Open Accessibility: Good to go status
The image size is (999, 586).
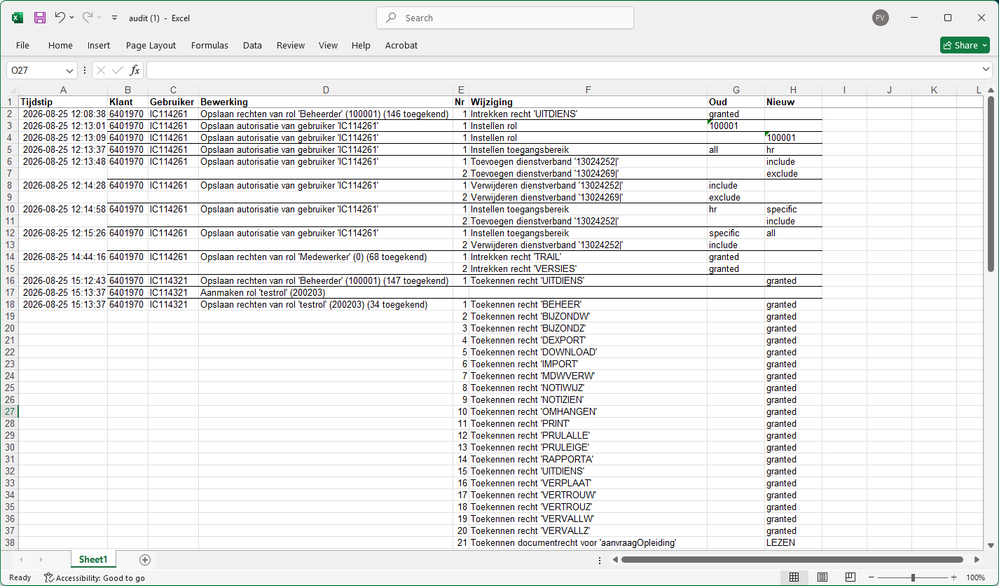(94, 578)
